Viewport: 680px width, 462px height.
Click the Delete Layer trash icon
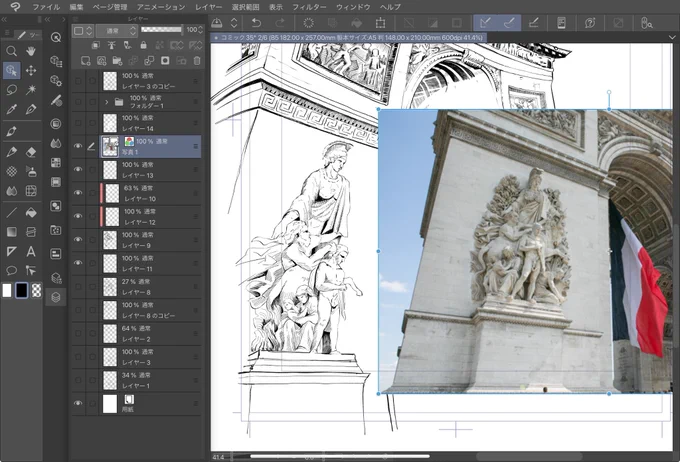(x=197, y=61)
